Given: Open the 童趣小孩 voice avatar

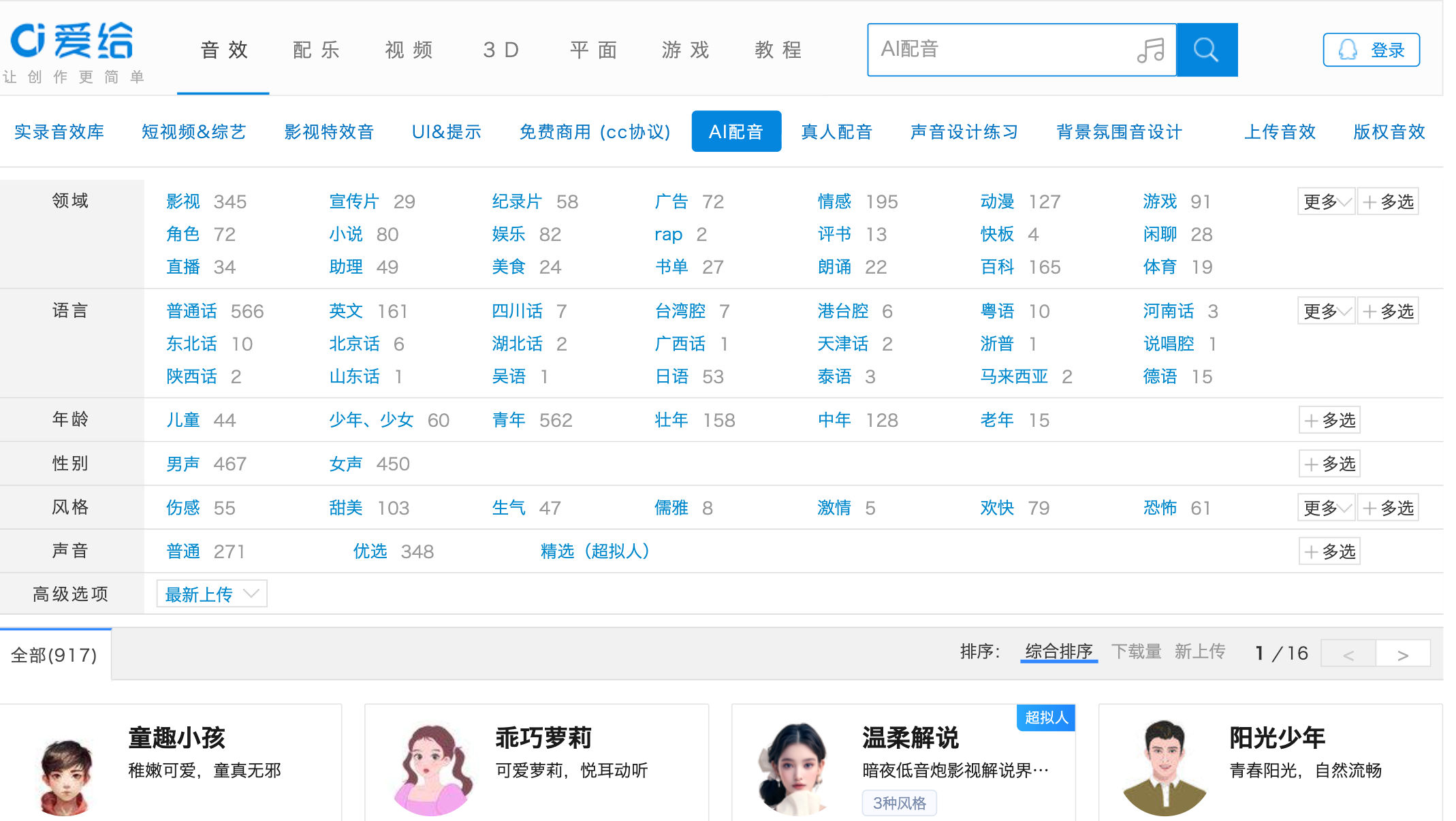Looking at the screenshot, I should pos(66,776).
